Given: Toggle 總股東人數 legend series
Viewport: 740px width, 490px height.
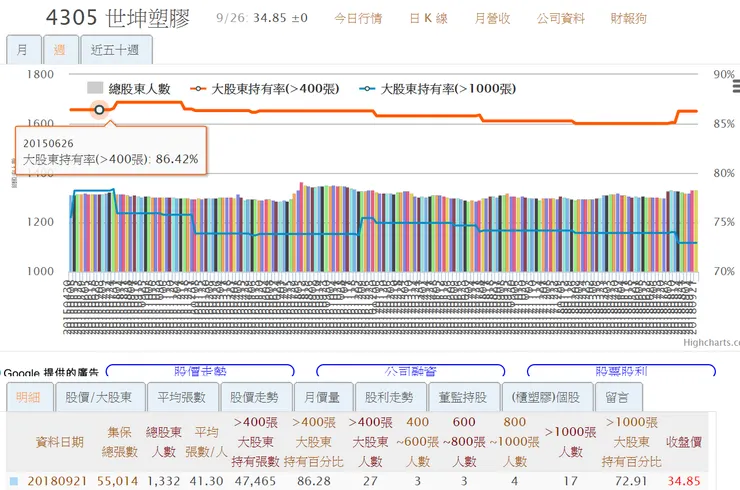Looking at the screenshot, I should click(129, 89).
